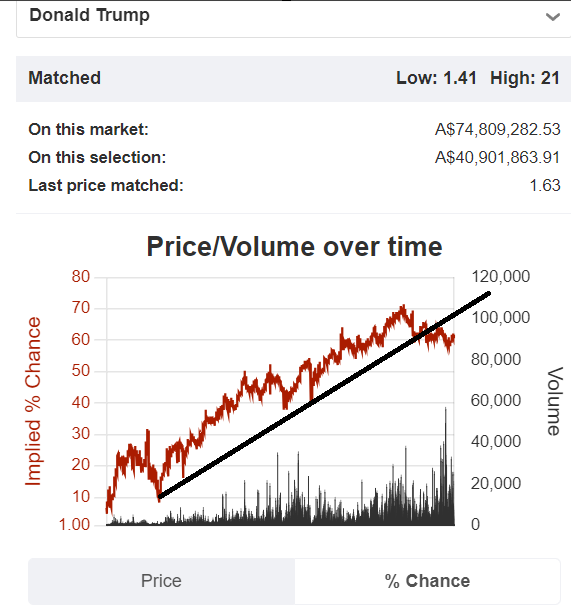The height and width of the screenshot is (606, 571).
Task: Select the % Chance toggle view
Action: tap(427, 581)
